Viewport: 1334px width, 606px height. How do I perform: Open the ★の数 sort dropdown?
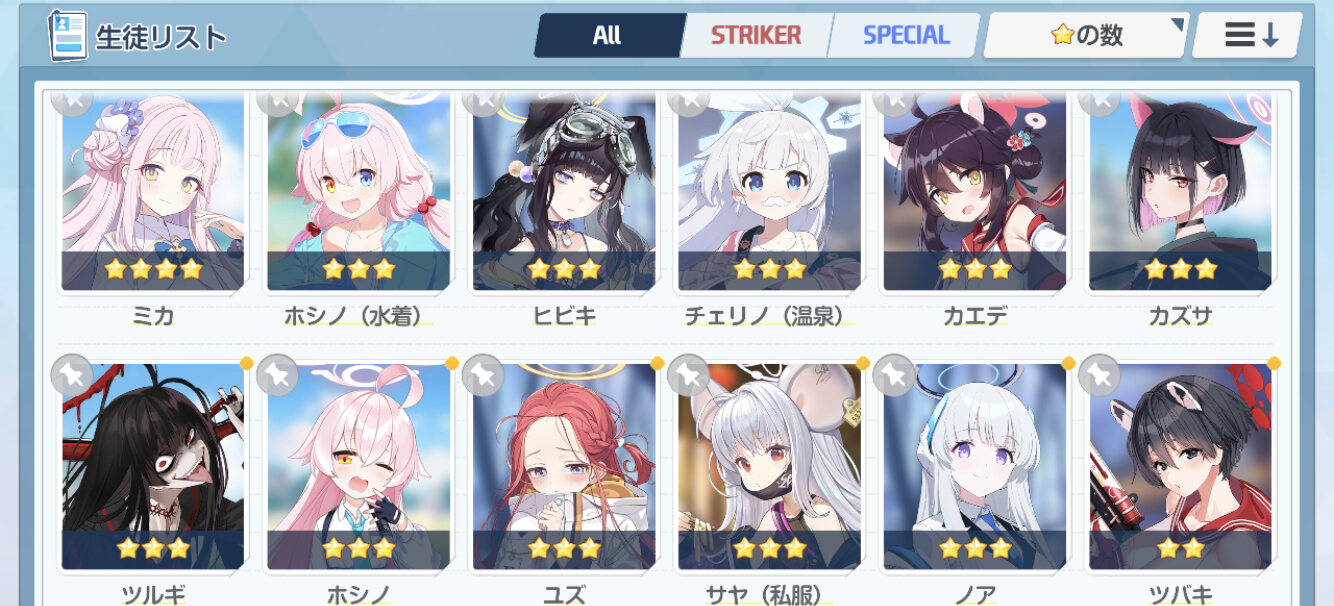pyautogui.click(x=1086, y=35)
